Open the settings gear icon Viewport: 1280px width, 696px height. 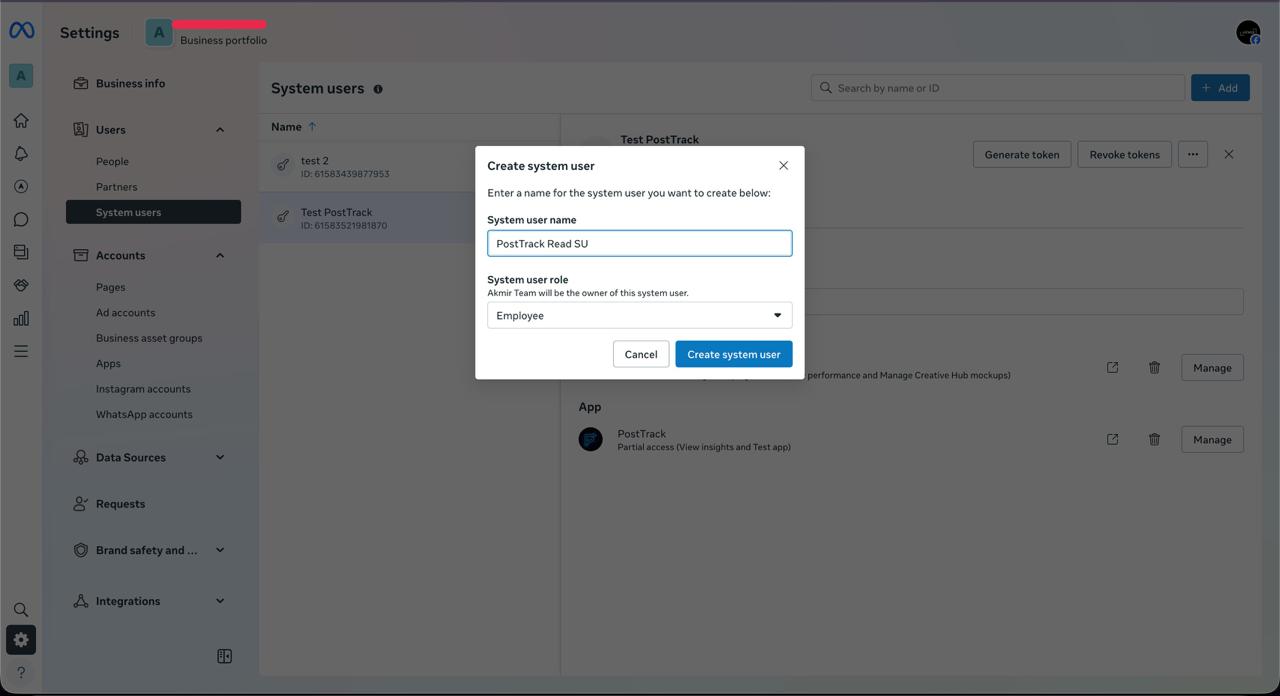click(20, 640)
